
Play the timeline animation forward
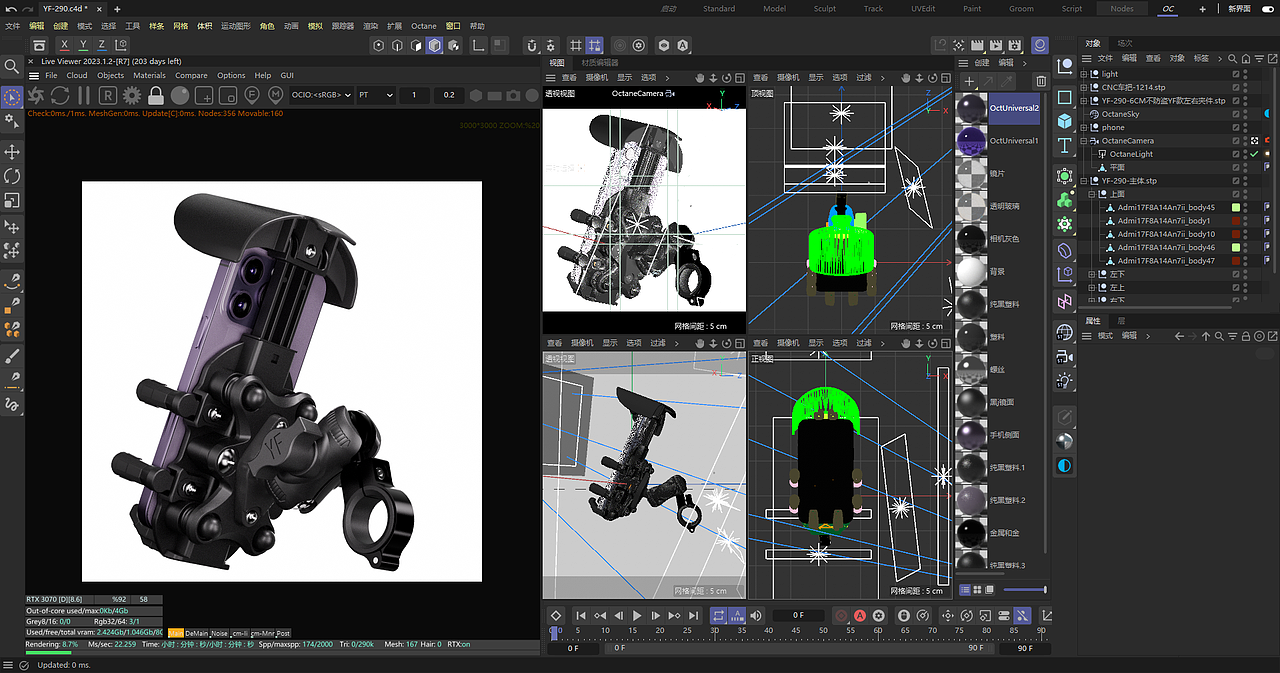point(637,616)
